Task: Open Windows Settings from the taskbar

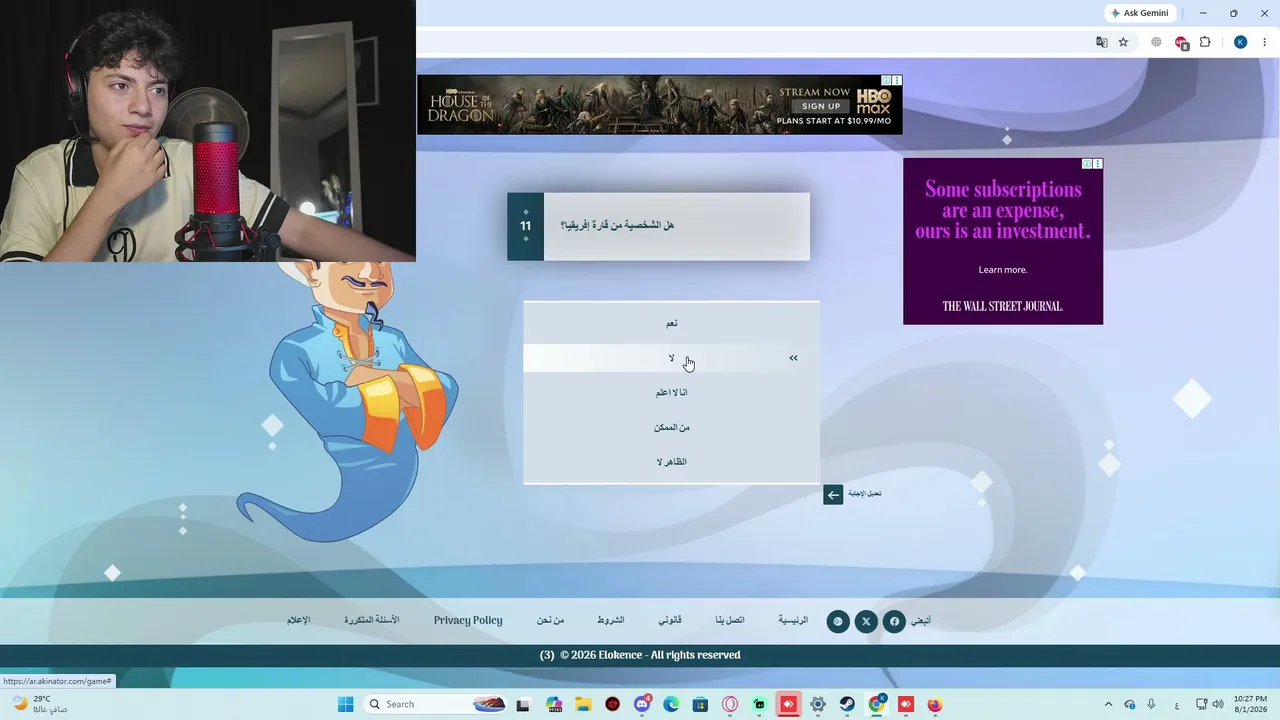Action: click(x=818, y=705)
